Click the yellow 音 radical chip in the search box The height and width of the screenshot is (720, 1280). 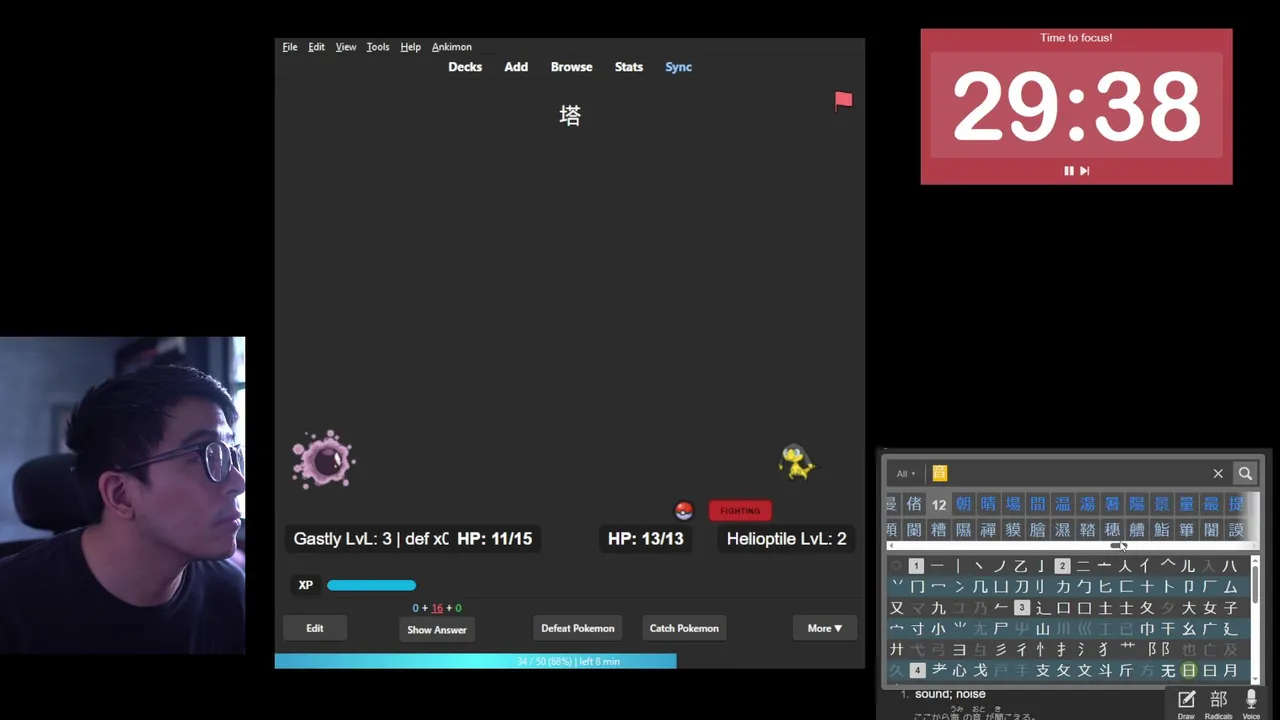[x=939, y=473]
